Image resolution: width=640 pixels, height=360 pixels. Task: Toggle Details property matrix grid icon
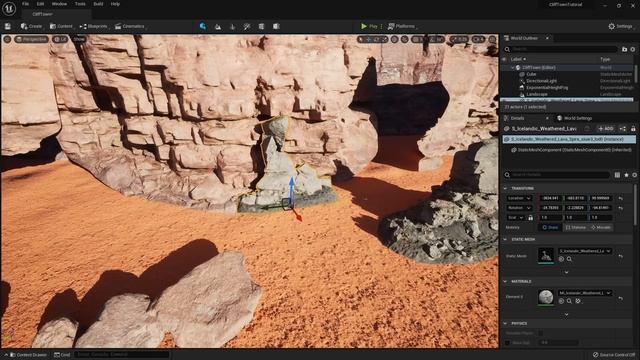coord(617,175)
